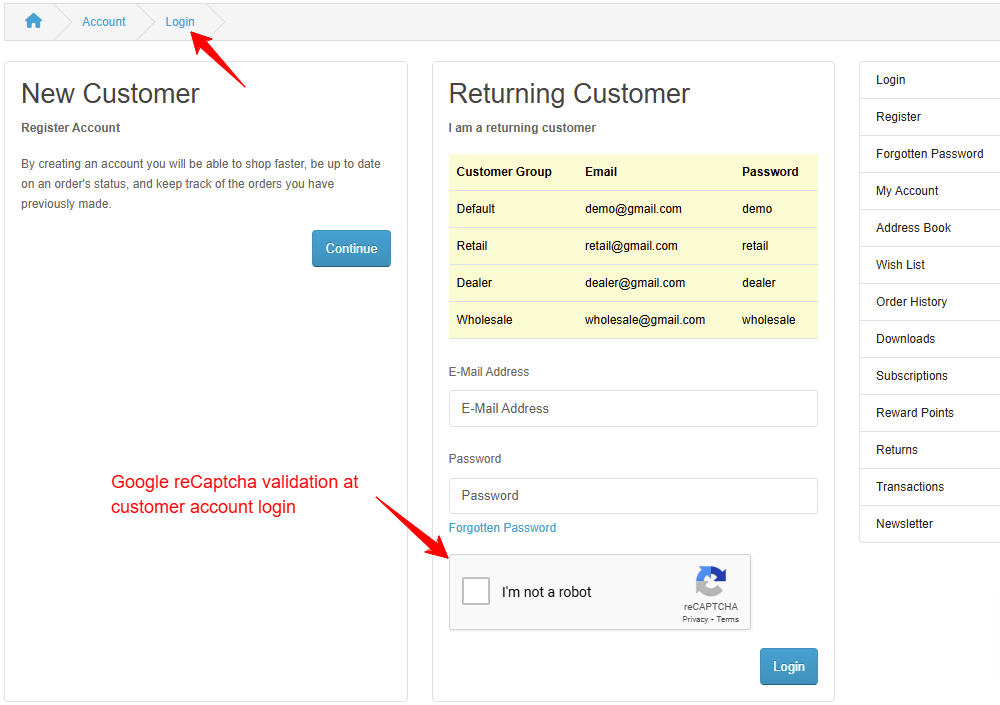Click the home icon in breadcrumb
Screen dimensions: 1000x705
pyautogui.click(x=33, y=21)
